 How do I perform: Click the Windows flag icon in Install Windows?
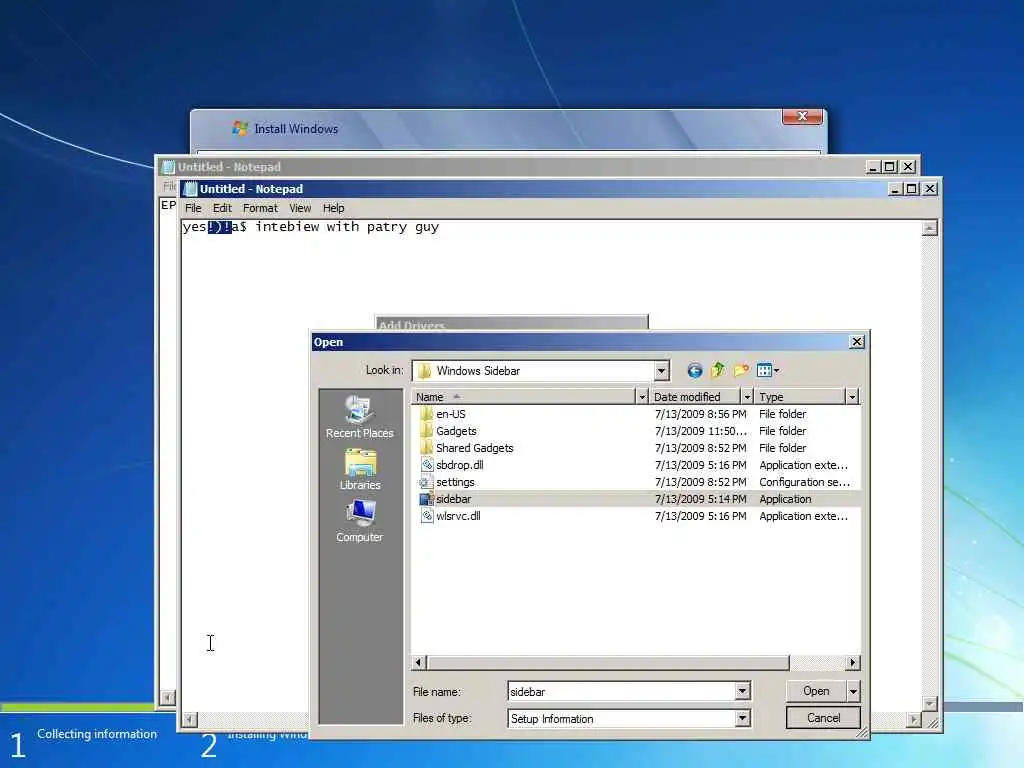tap(240, 129)
